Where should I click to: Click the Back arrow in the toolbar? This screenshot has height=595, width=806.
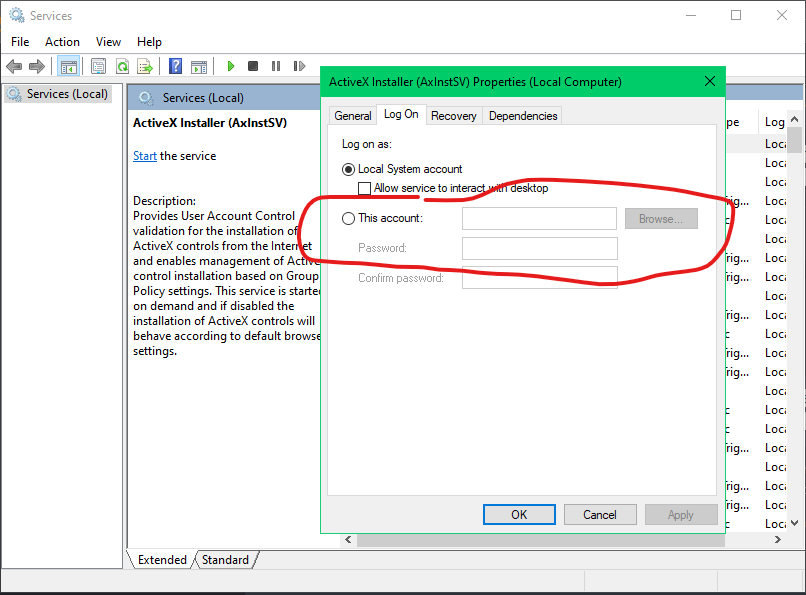click(14, 67)
